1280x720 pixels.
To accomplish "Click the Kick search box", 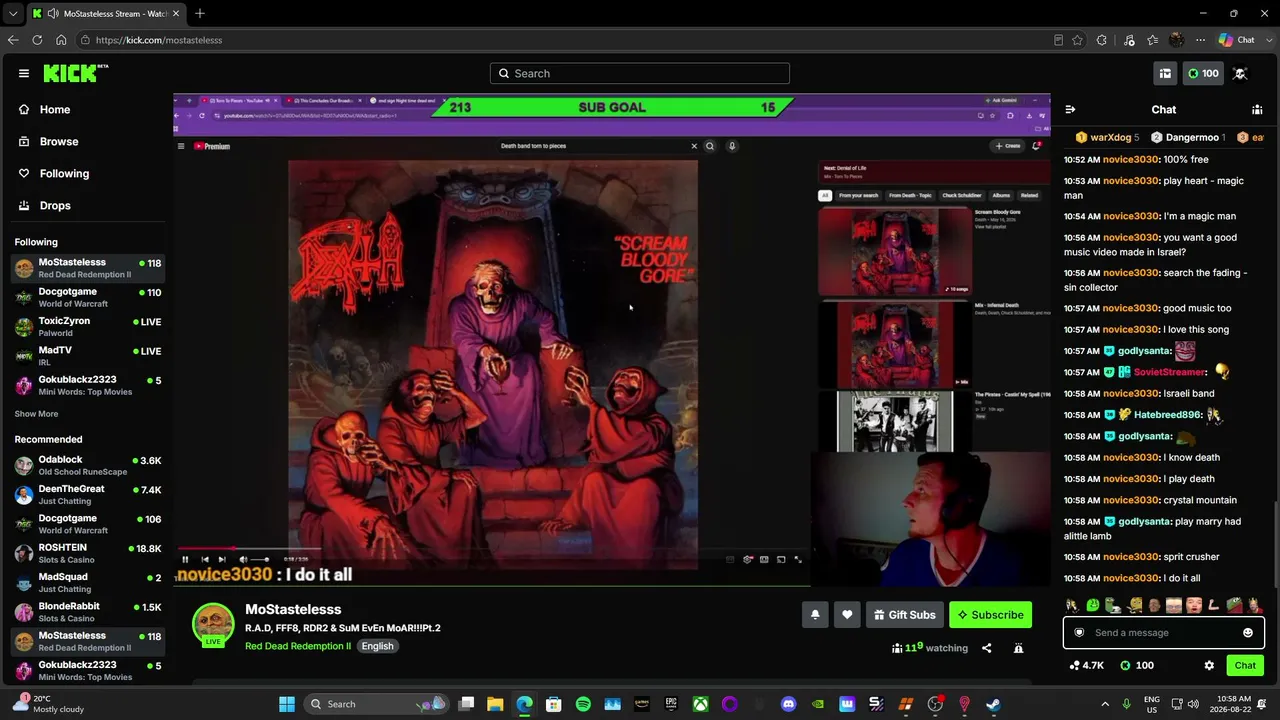I will (640, 73).
